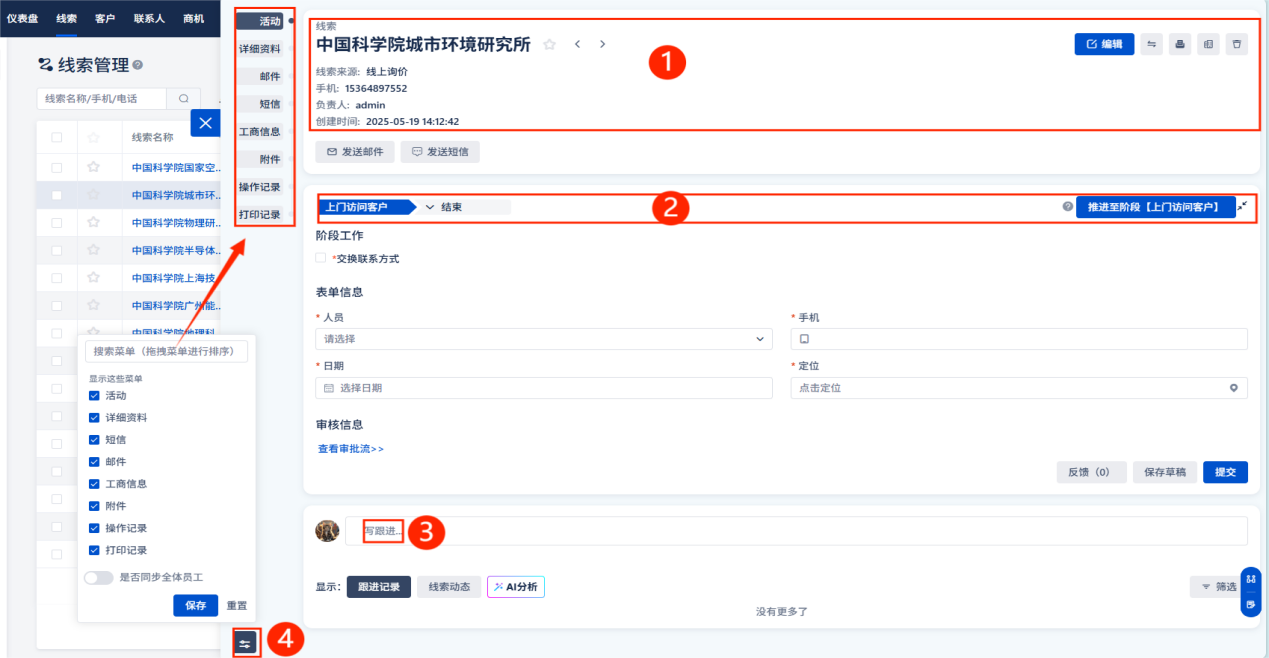Image resolution: width=1269 pixels, height=658 pixels.
Task: Click help icon beside 推进至阶段 button
Action: point(1067,207)
